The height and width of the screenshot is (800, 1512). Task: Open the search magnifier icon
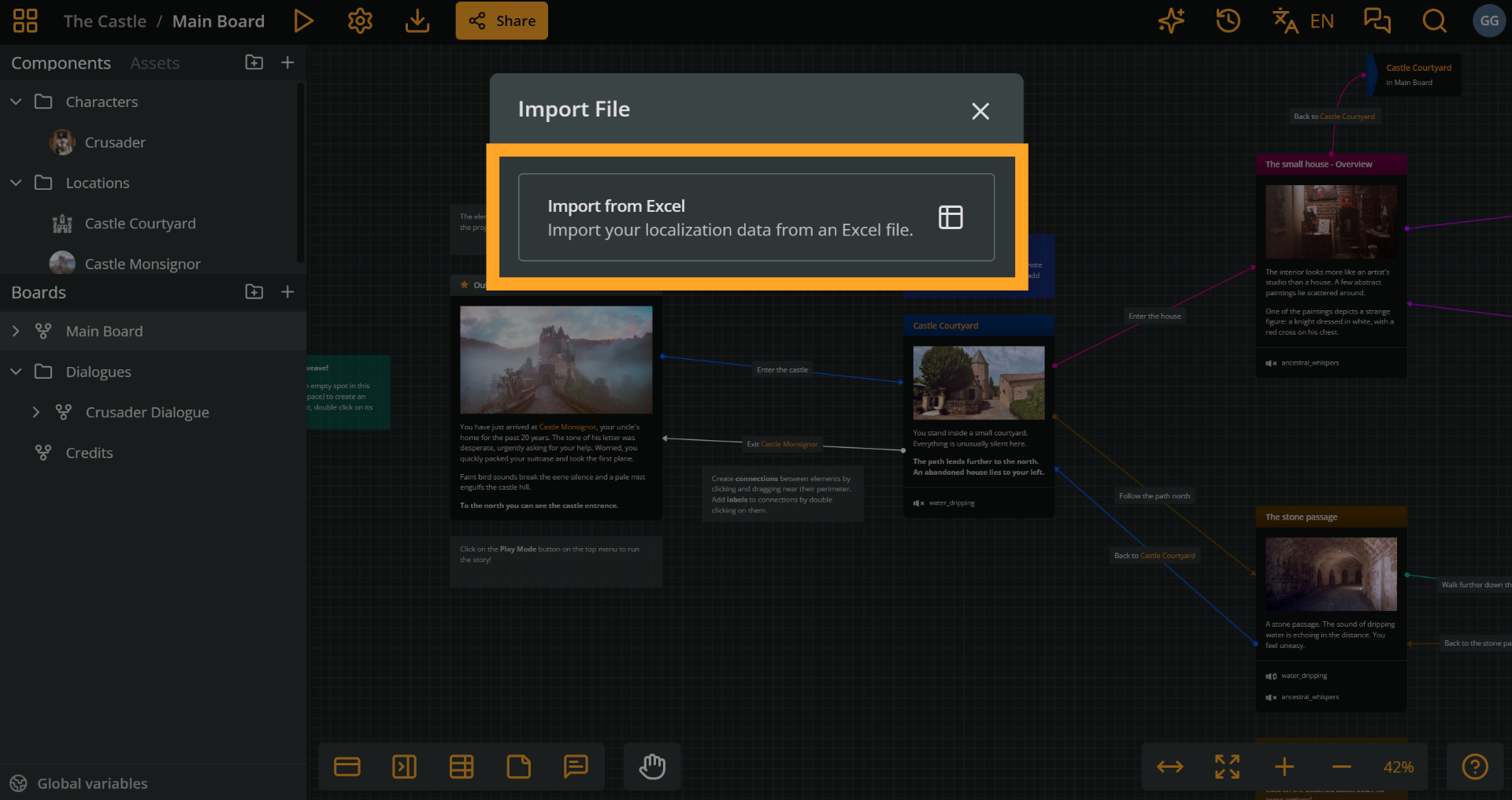pyautogui.click(x=1434, y=21)
